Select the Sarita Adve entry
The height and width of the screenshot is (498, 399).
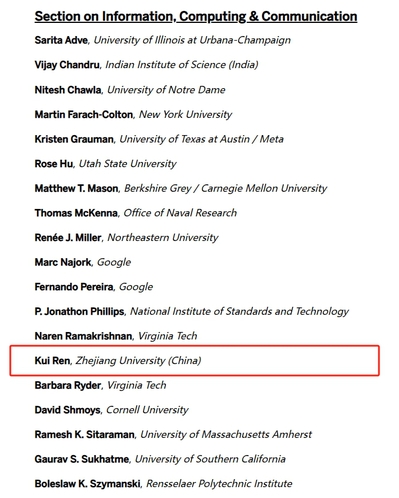point(162,40)
